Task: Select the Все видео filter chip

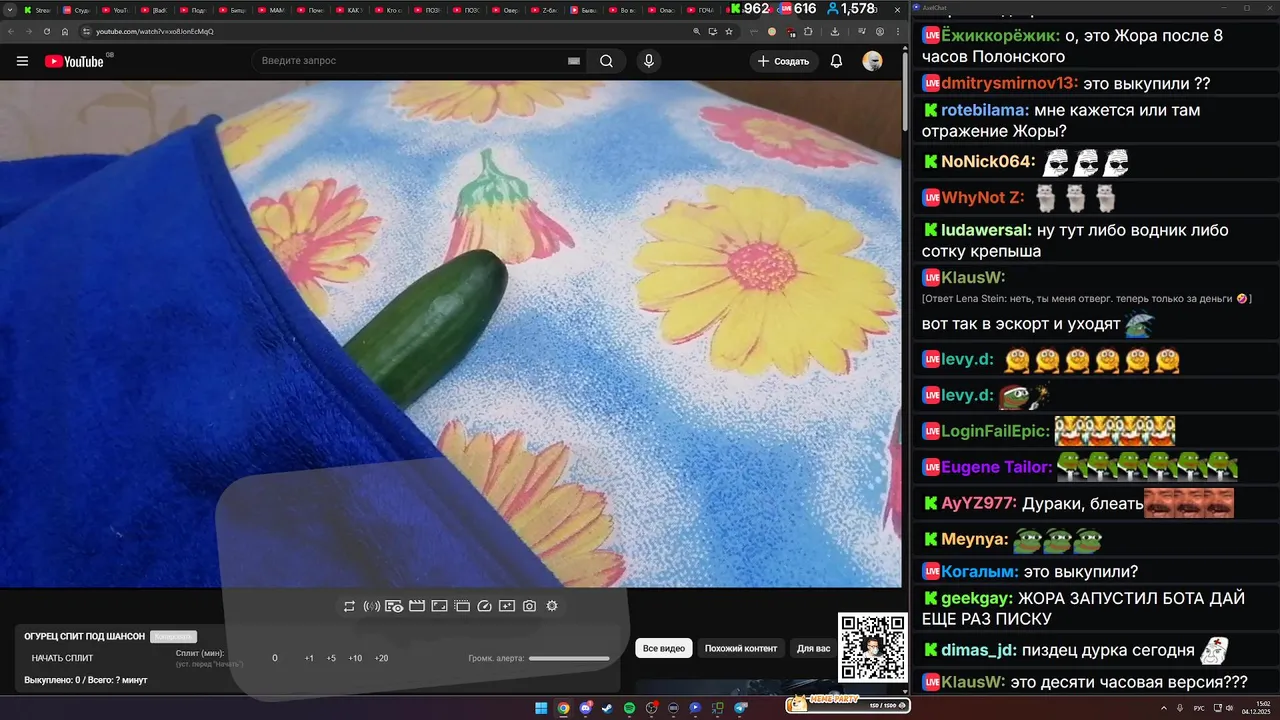Action: [664, 648]
